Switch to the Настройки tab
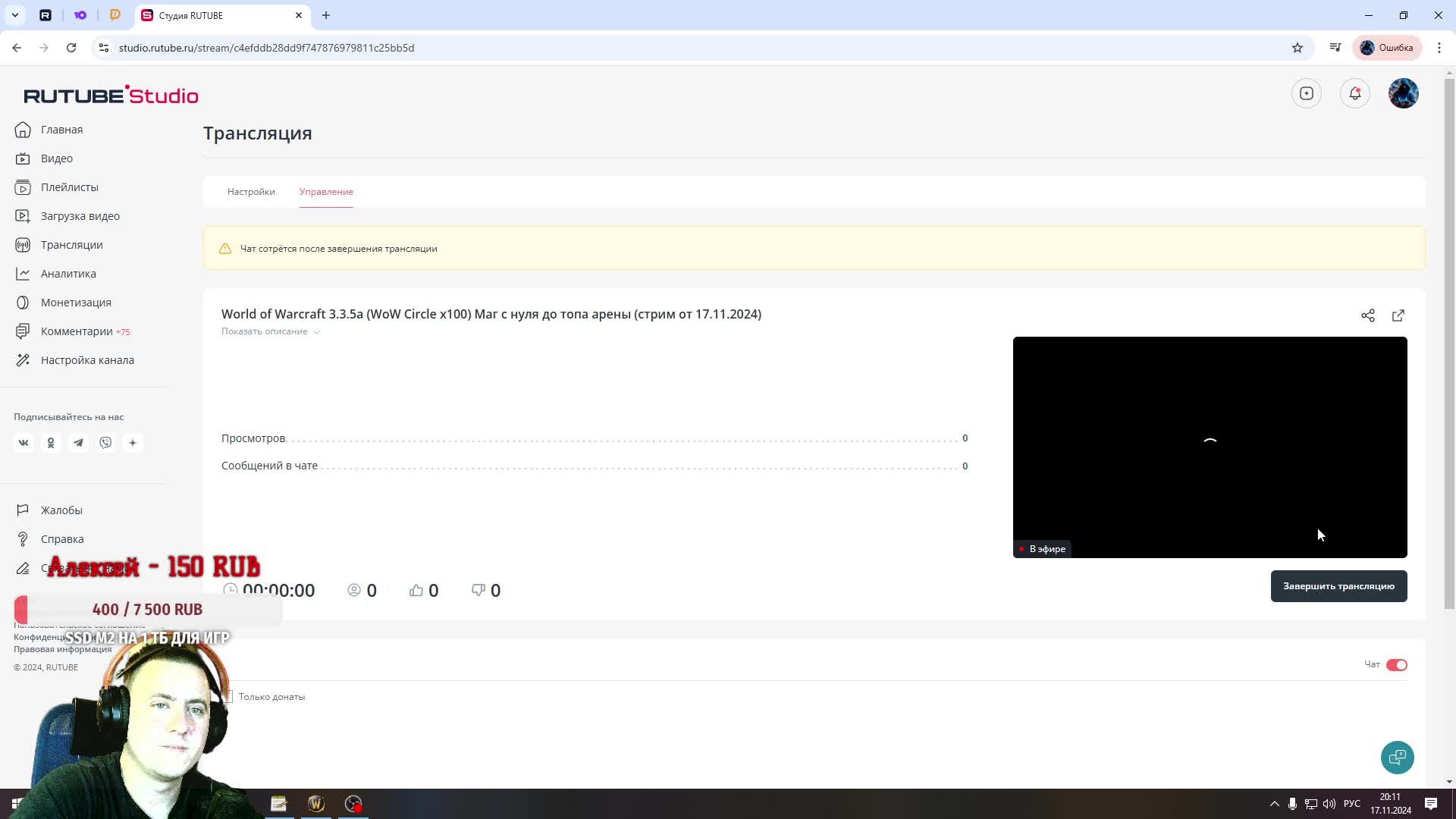Screen dimensions: 1456x819 pyautogui.click(x=251, y=192)
